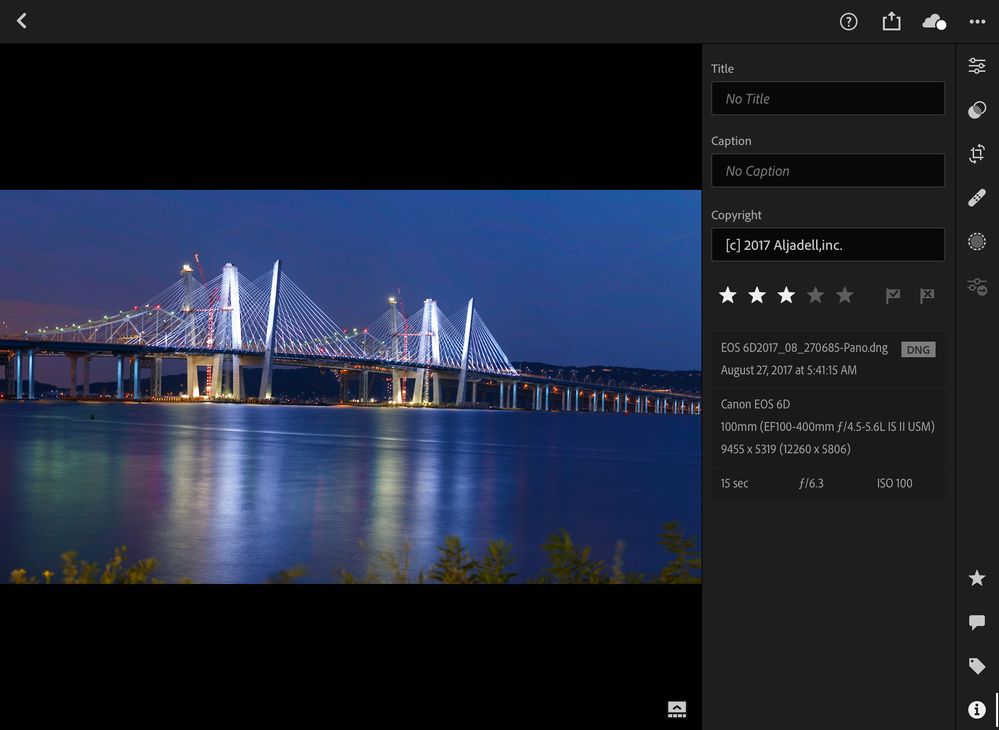Viewport: 999px width, 730px height.
Task: Toggle the filmstrip icon below the photo
Action: [677, 709]
